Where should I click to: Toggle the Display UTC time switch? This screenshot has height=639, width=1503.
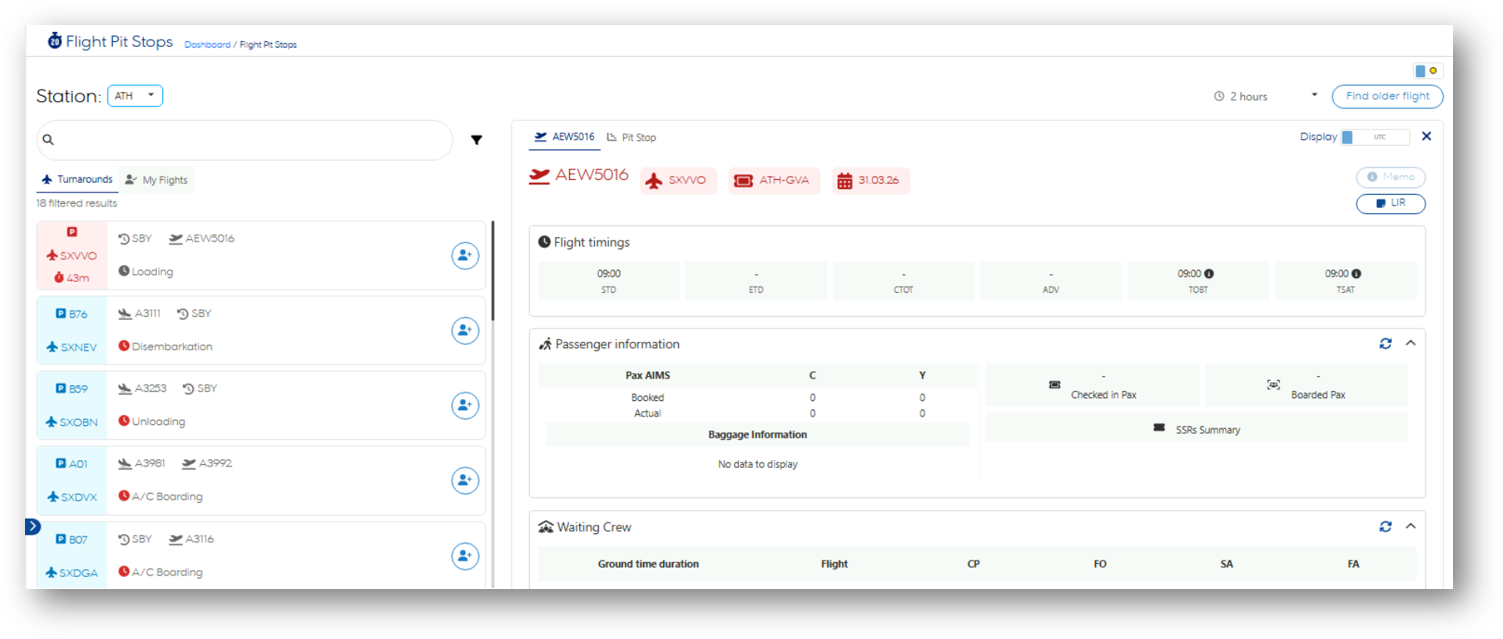pos(1375,137)
